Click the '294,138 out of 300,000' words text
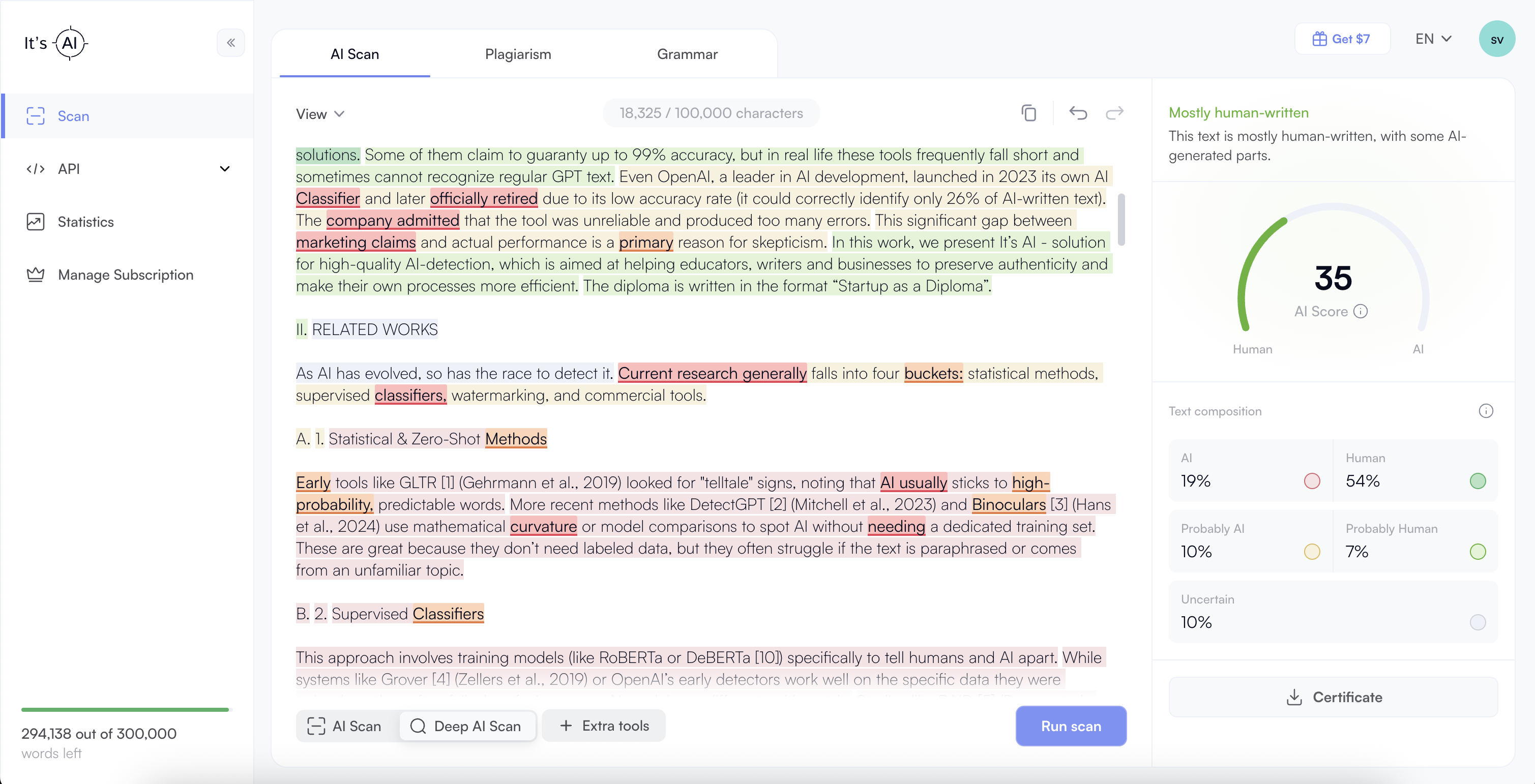Viewport: 1535px width, 784px height. 99,734
